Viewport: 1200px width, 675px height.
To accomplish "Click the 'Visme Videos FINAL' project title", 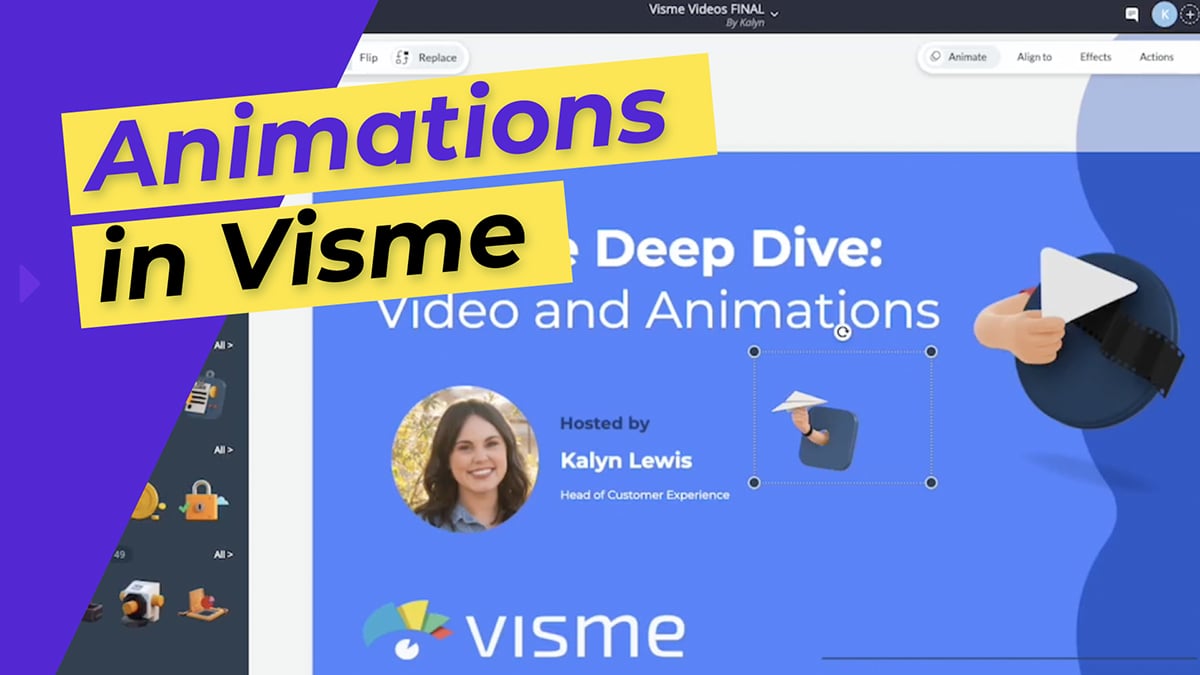I will point(706,10).
